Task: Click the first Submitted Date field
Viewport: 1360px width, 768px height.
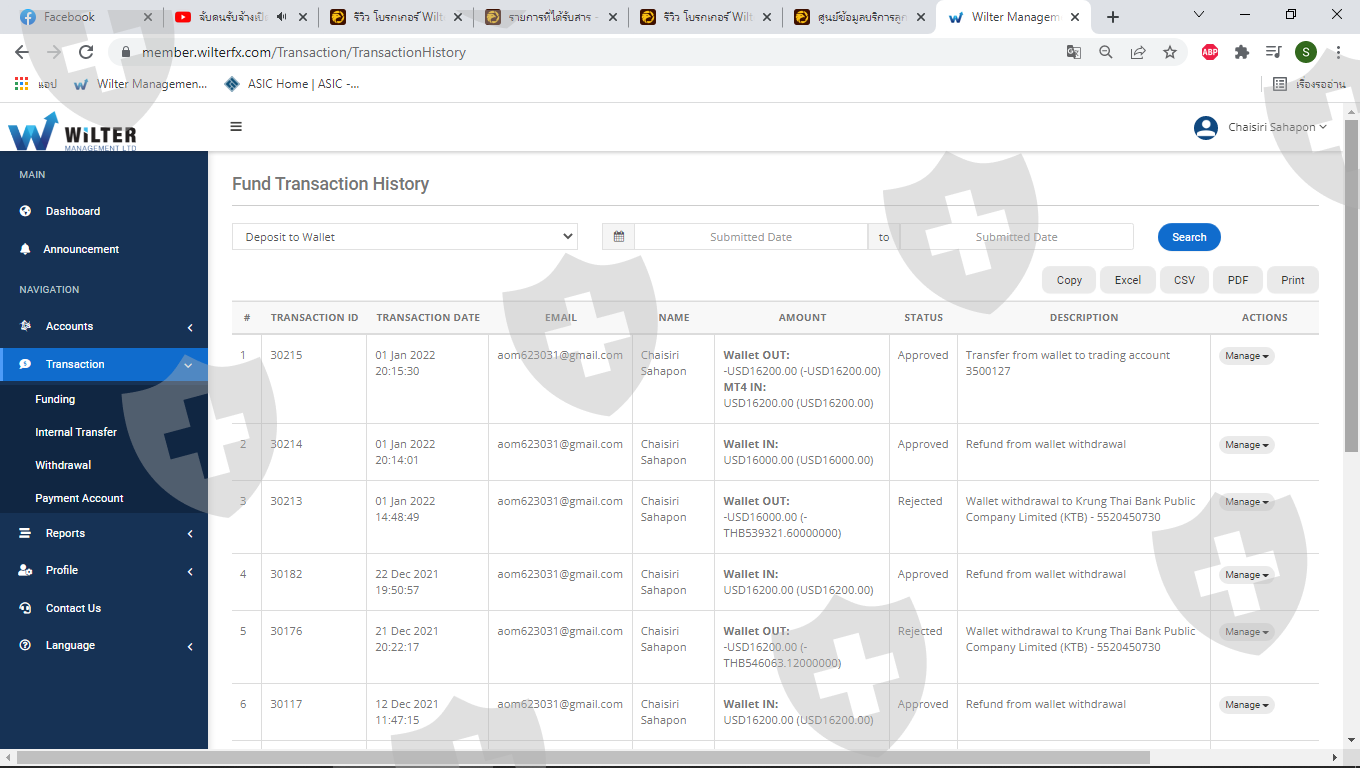Action: point(750,237)
